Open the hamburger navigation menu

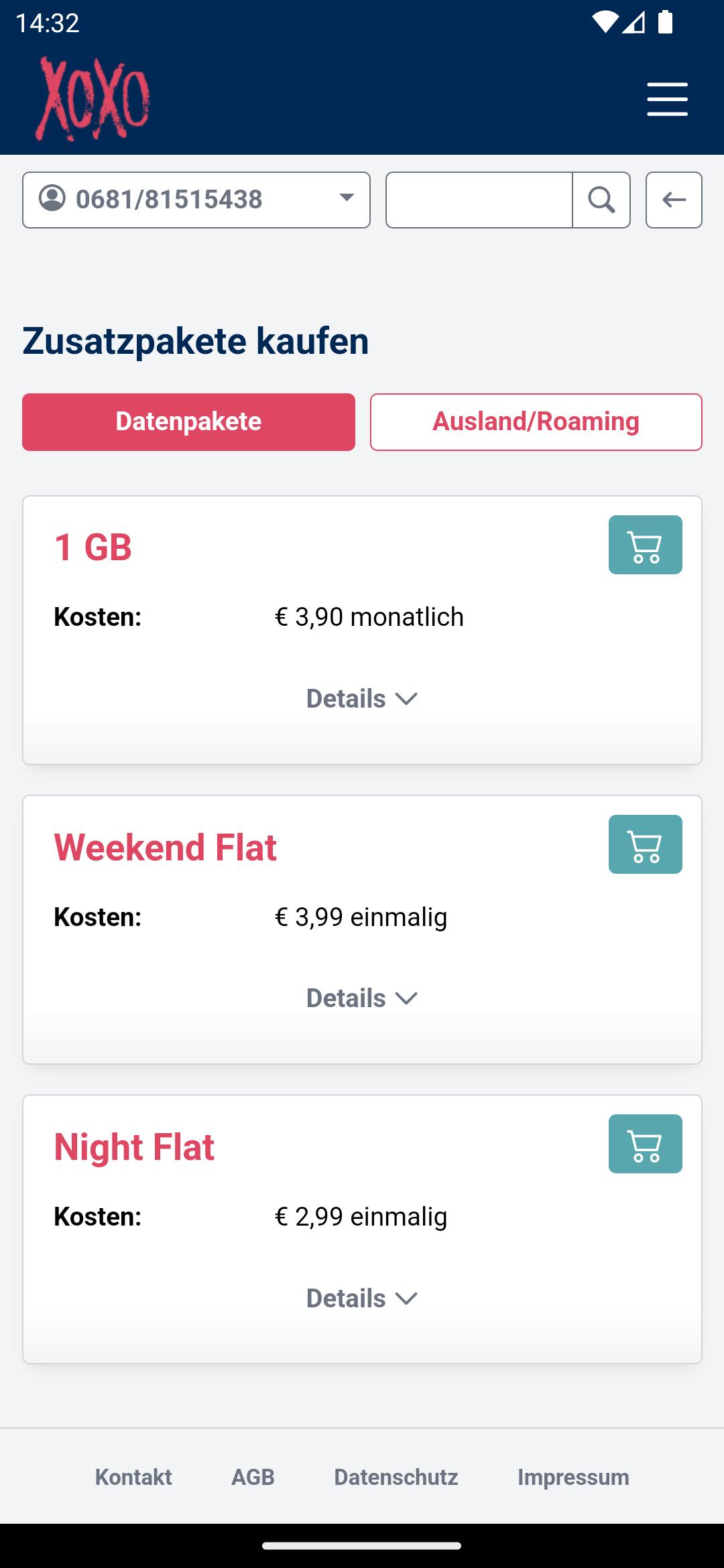(667, 99)
